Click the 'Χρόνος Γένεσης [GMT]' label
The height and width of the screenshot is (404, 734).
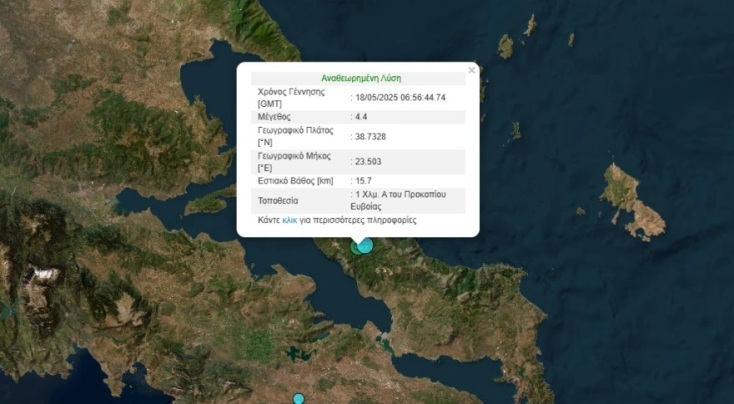tap(295, 97)
